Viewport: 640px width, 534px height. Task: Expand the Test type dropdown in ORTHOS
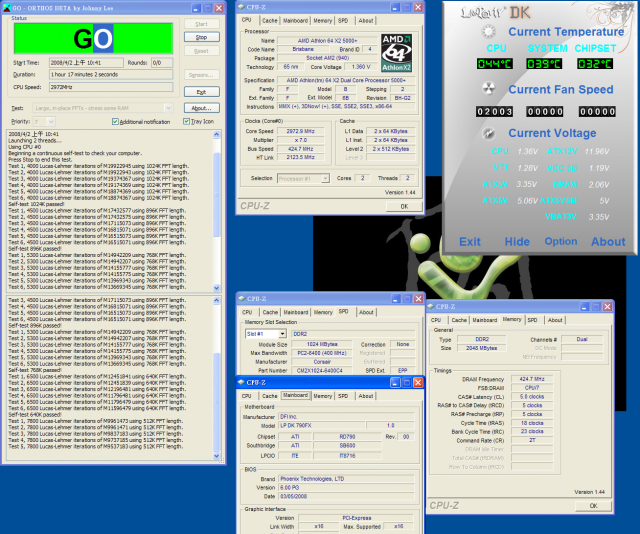tap(168, 108)
